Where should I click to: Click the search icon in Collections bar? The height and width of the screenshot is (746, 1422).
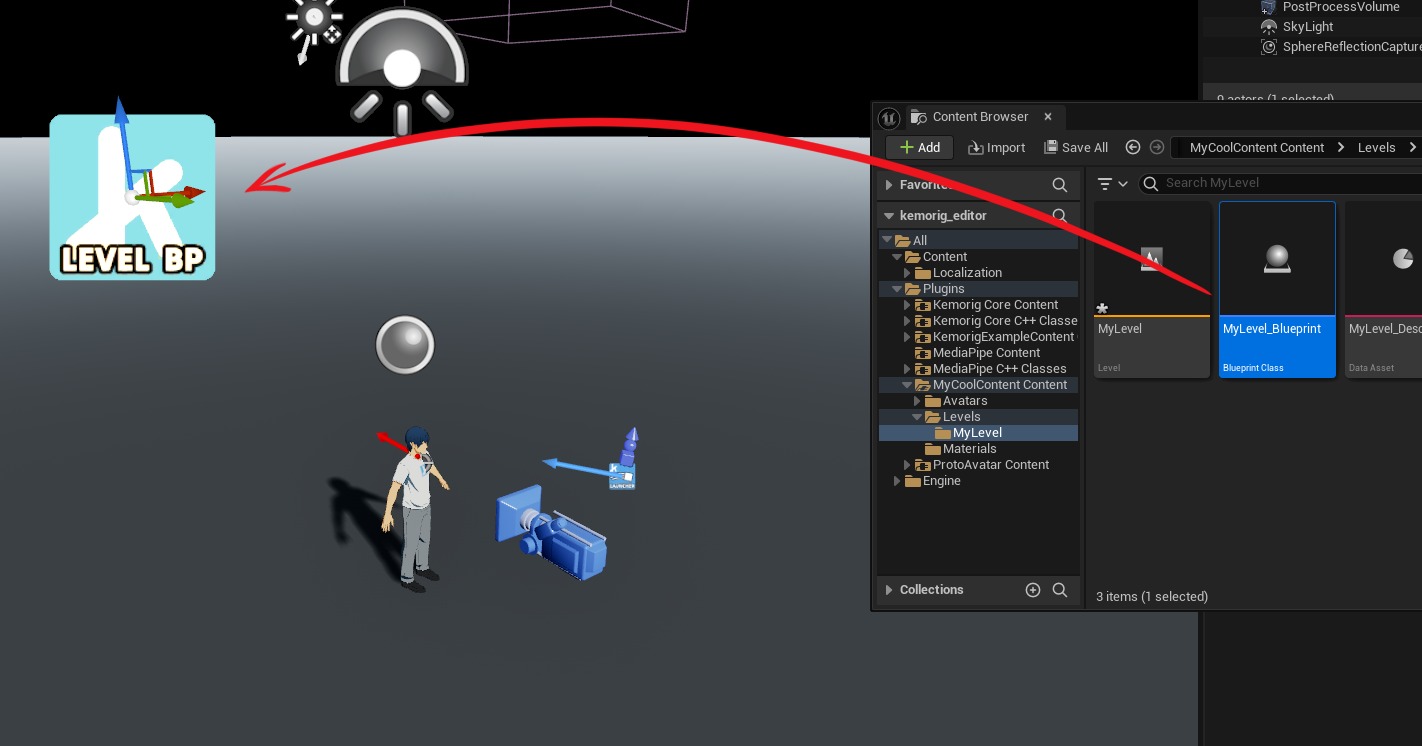[1060, 590]
